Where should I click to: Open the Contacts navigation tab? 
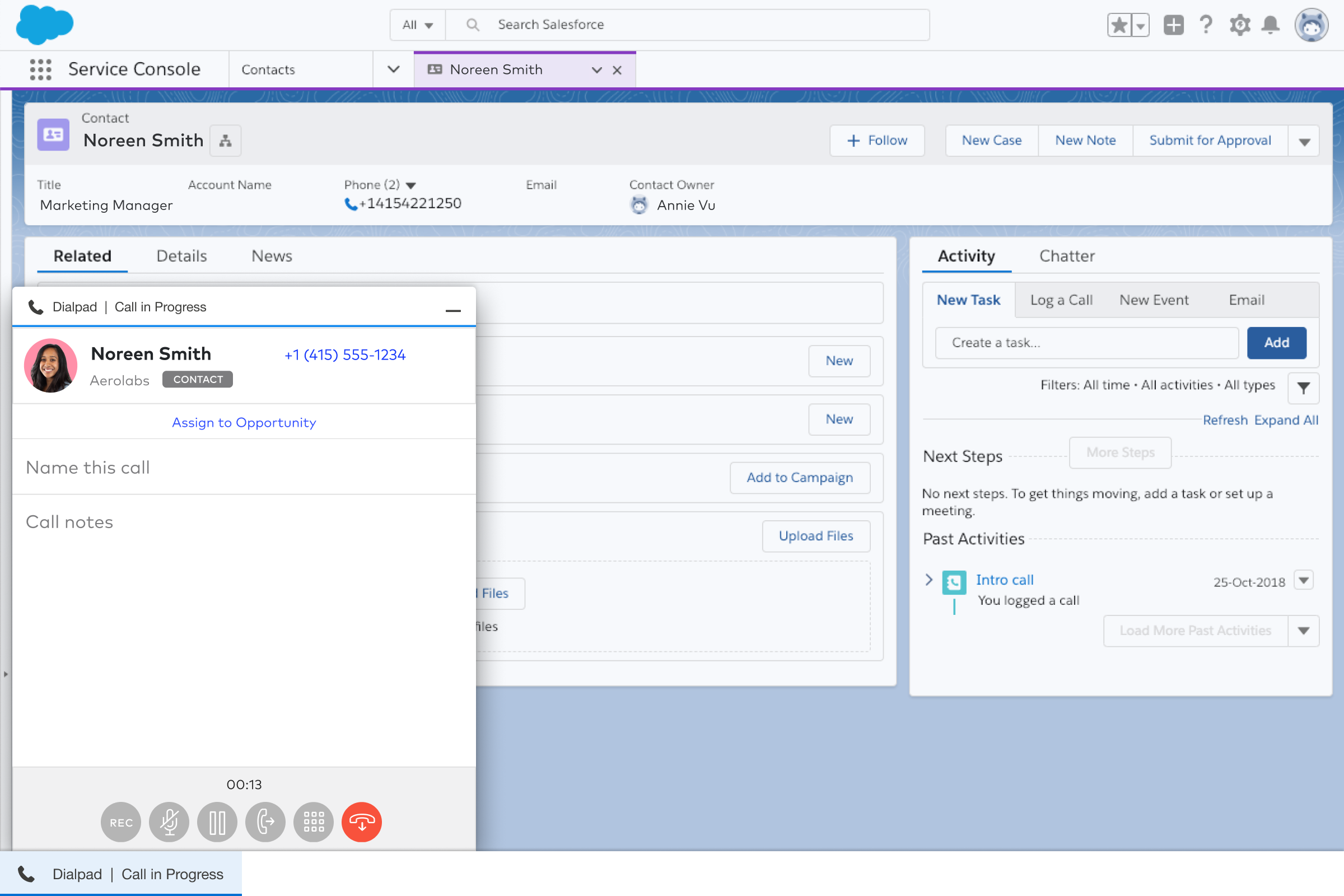[301, 69]
